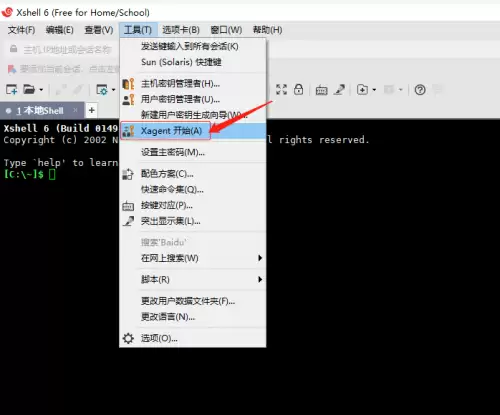Expand 在网上搜索(W) submenu arrow
The height and width of the screenshot is (415, 500).
pyautogui.click(x=260, y=258)
